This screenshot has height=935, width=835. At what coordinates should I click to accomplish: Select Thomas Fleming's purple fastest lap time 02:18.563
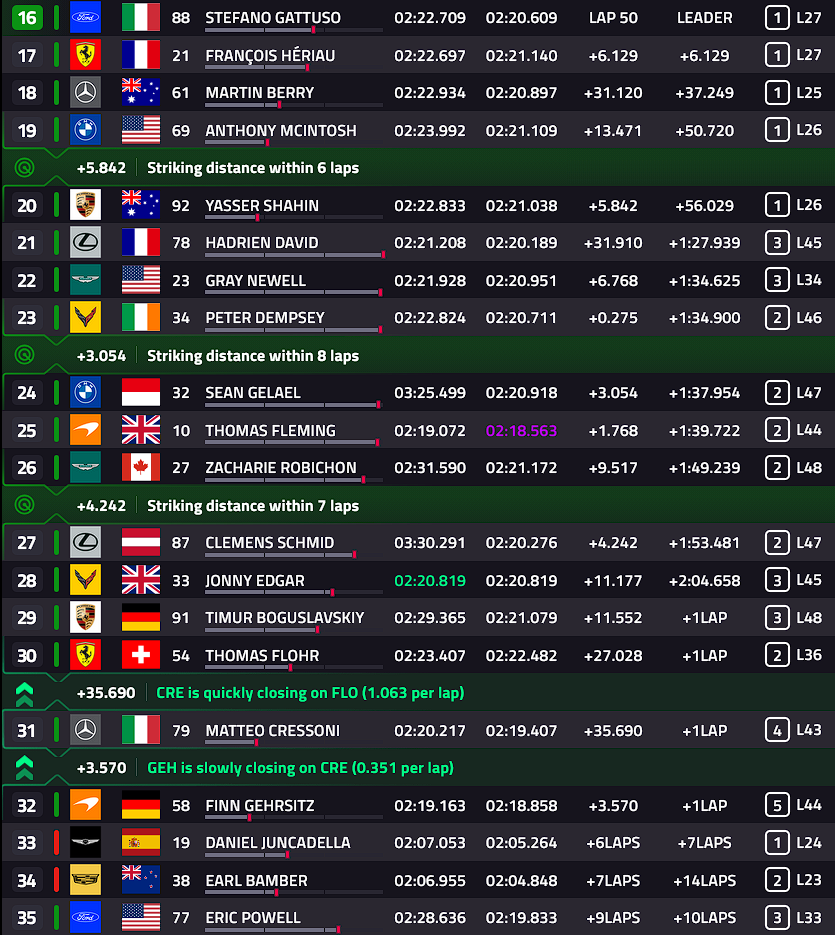tap(521, 431)
